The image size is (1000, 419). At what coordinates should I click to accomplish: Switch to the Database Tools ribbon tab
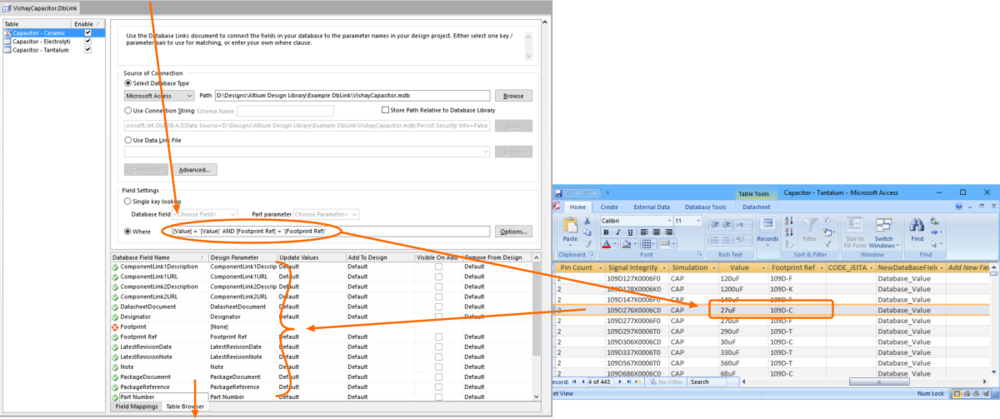[705, 207]
